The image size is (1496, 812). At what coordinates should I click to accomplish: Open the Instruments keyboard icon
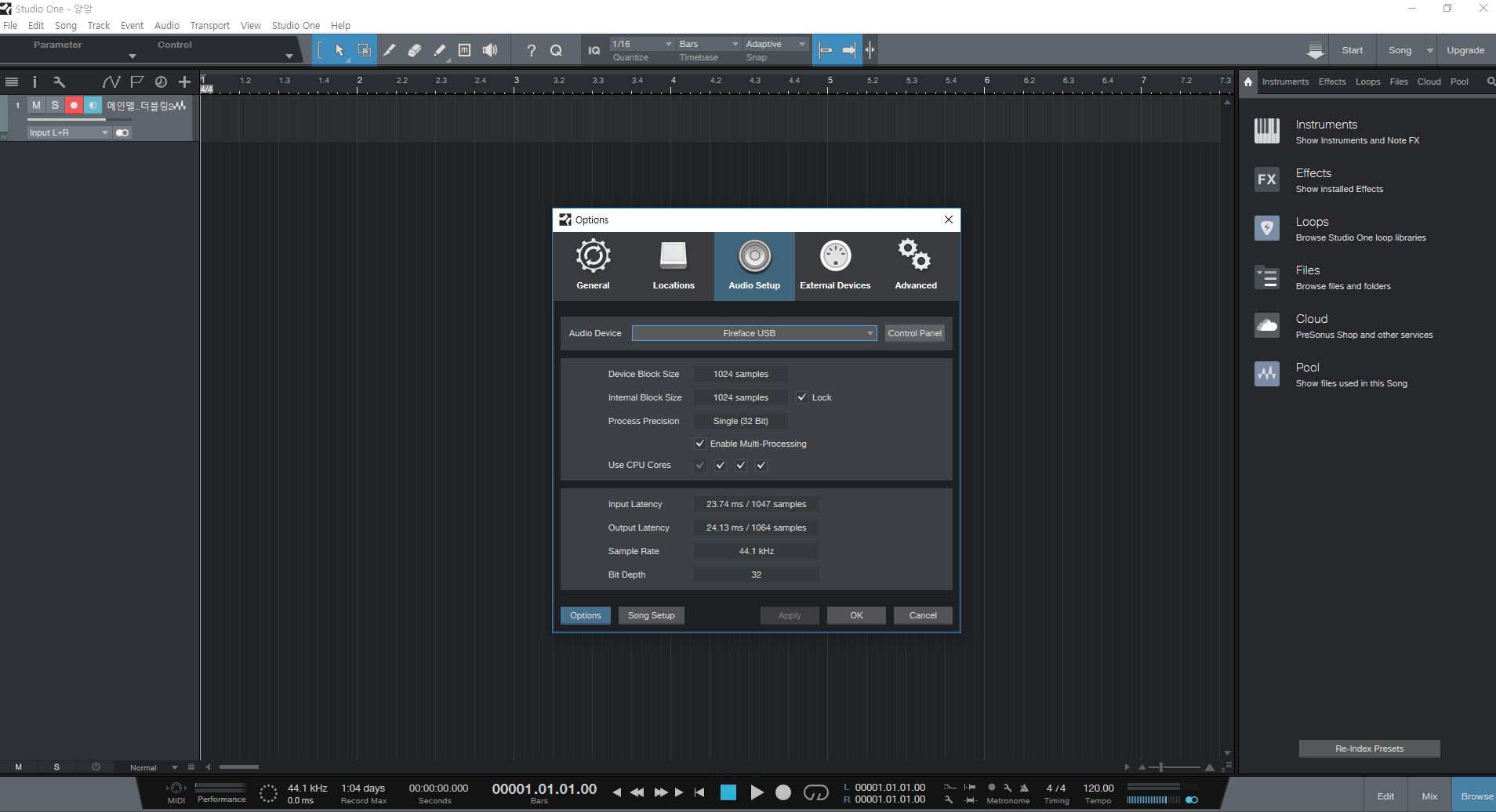click(1267, 131)
